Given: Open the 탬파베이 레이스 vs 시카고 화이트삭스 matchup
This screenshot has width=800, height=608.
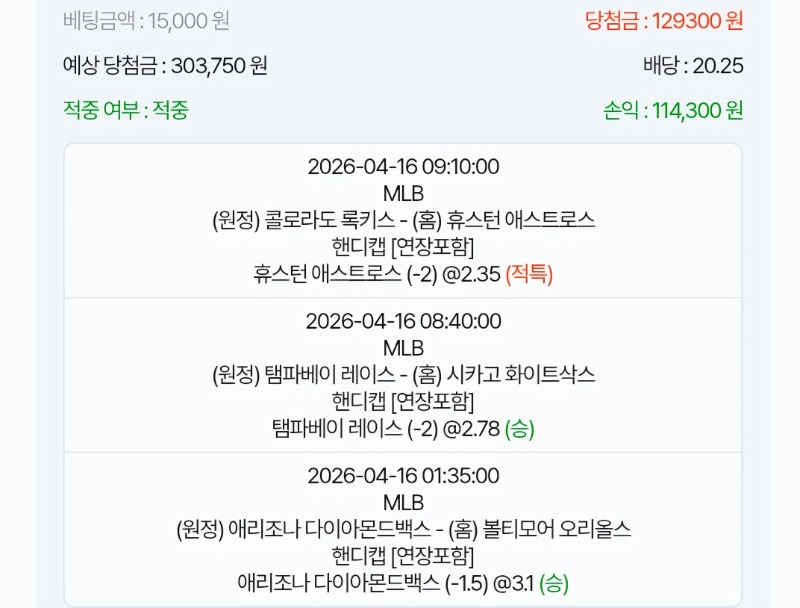Looking at the screenshot, I should pos(403,375).
